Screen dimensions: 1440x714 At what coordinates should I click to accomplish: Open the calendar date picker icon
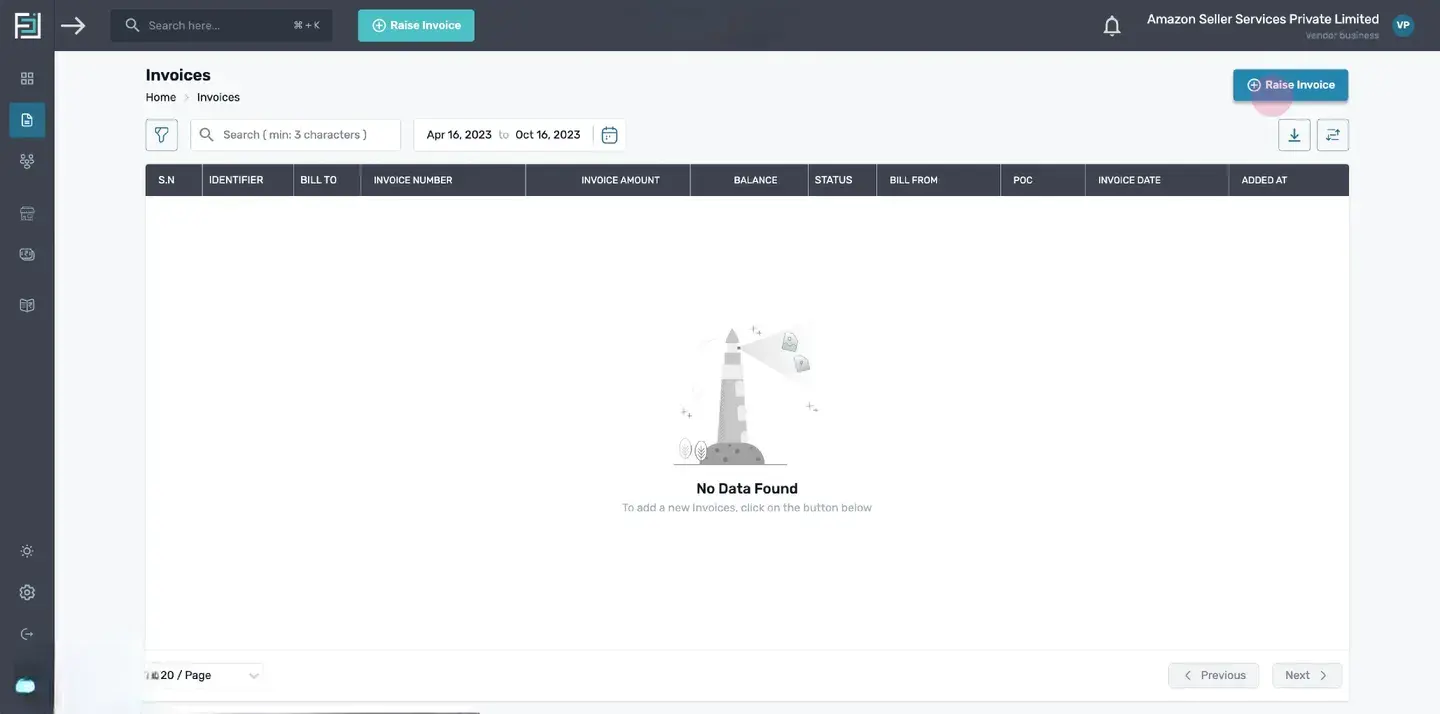pyautogui.click(x=609, y=135)
